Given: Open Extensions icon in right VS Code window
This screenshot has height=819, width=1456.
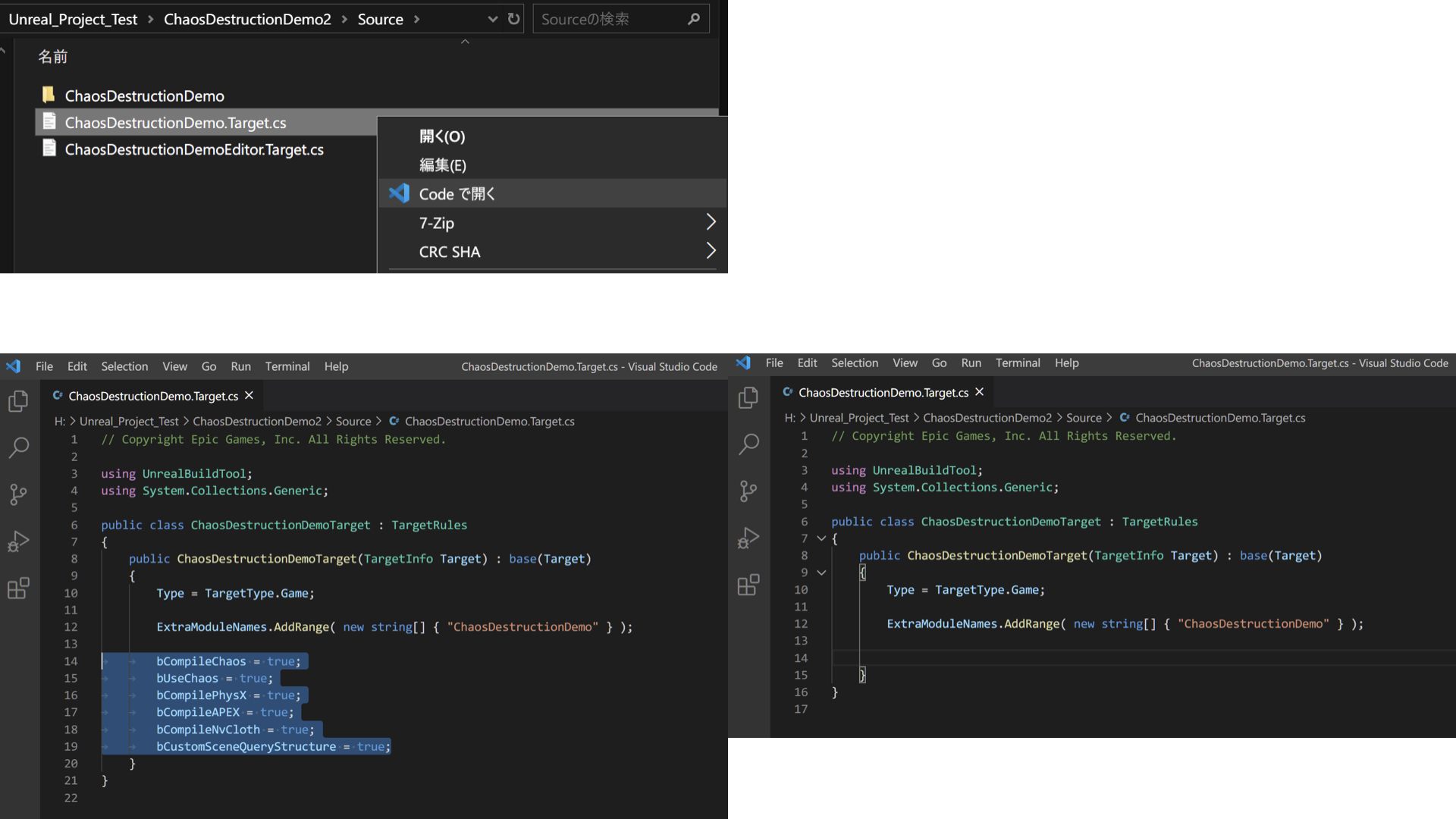Looking at the screenshot, I should [x=748, y=585].
